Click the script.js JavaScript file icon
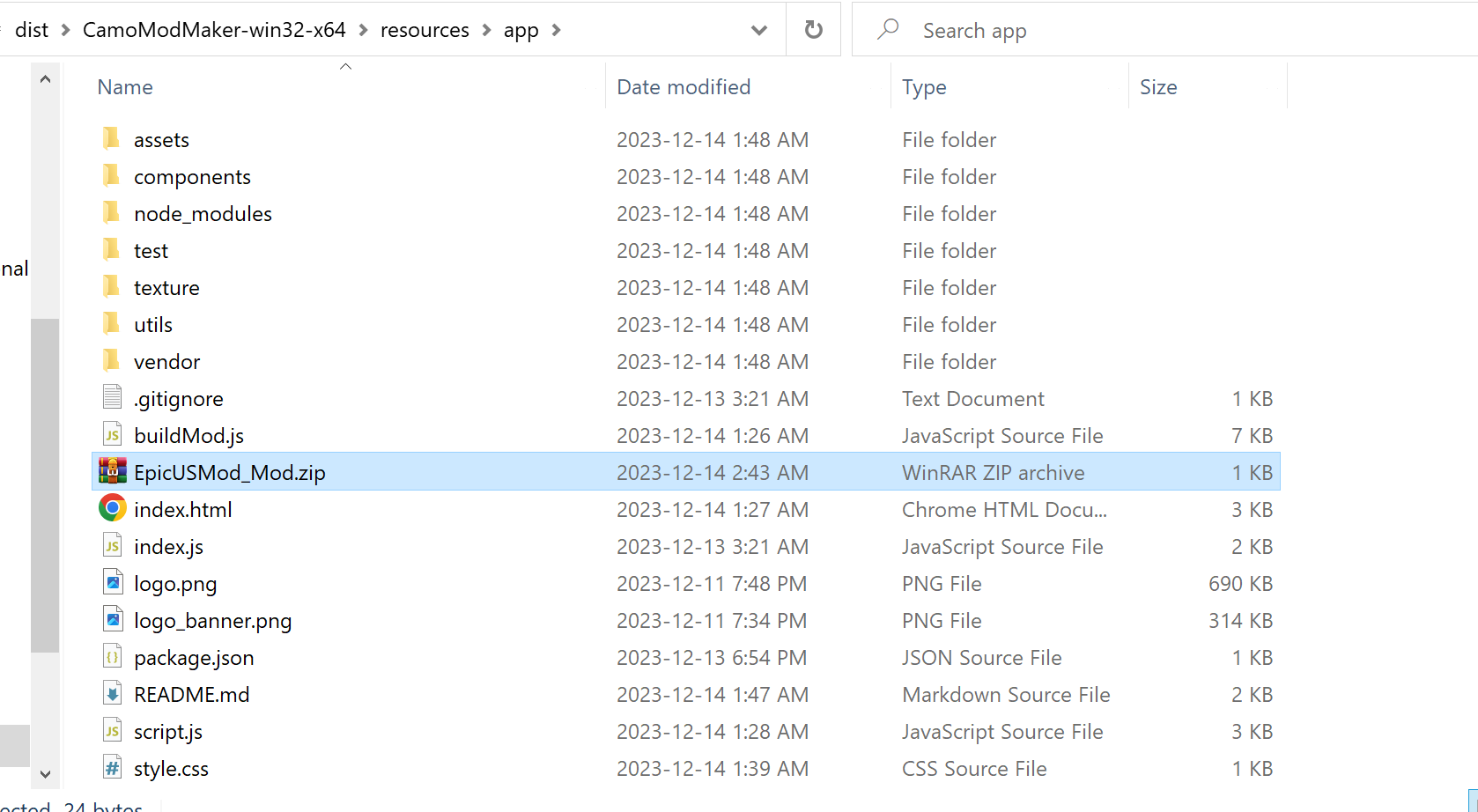Screen dimensions: 1478x812 [112, 731]
